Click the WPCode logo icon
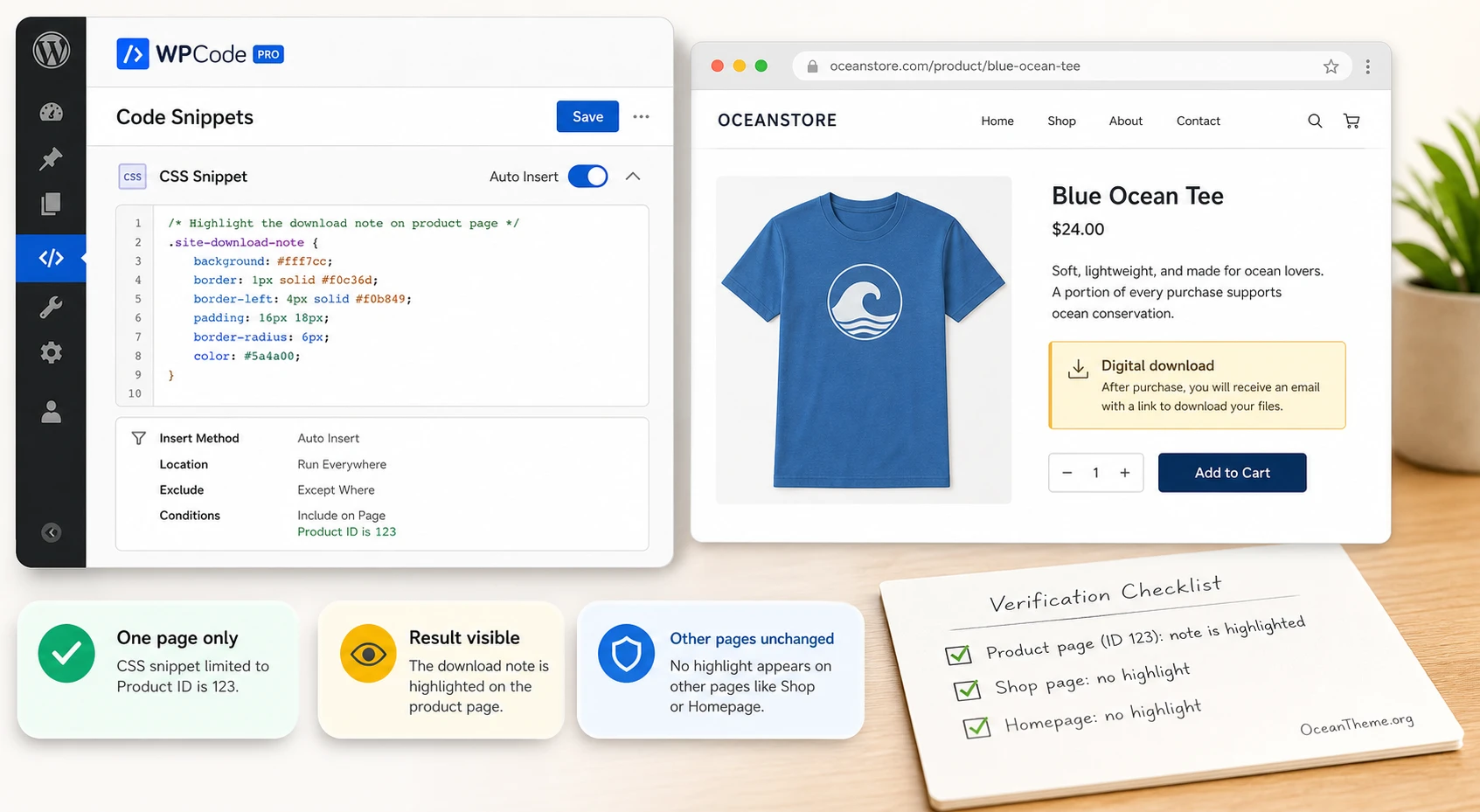1480x812 pixels. [x=133, y=54]
